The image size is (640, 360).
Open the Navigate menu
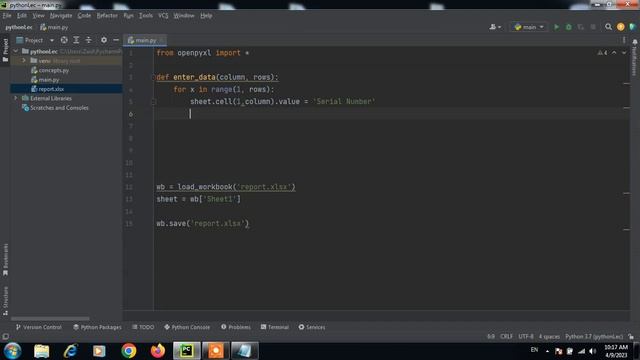pos(61,16)
